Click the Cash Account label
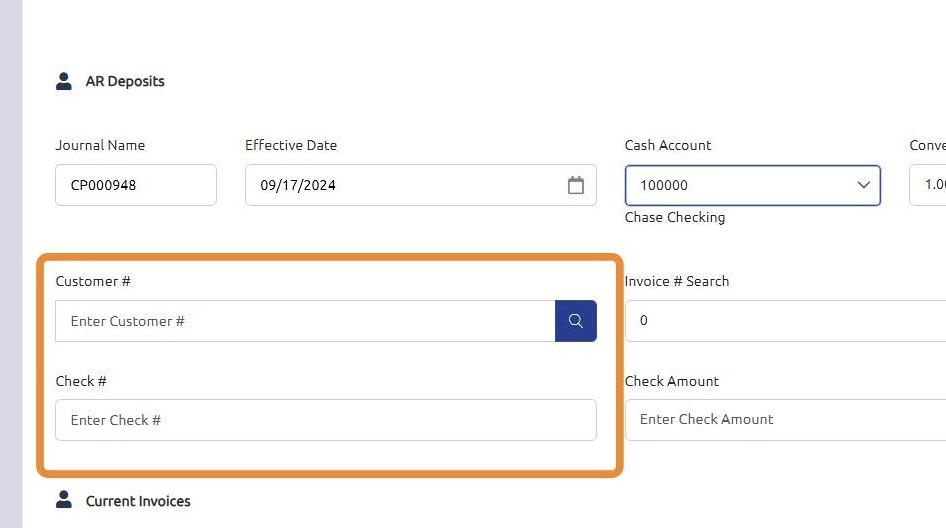Image resolution: width=946 pixels, height=528 pixels. 667,145
